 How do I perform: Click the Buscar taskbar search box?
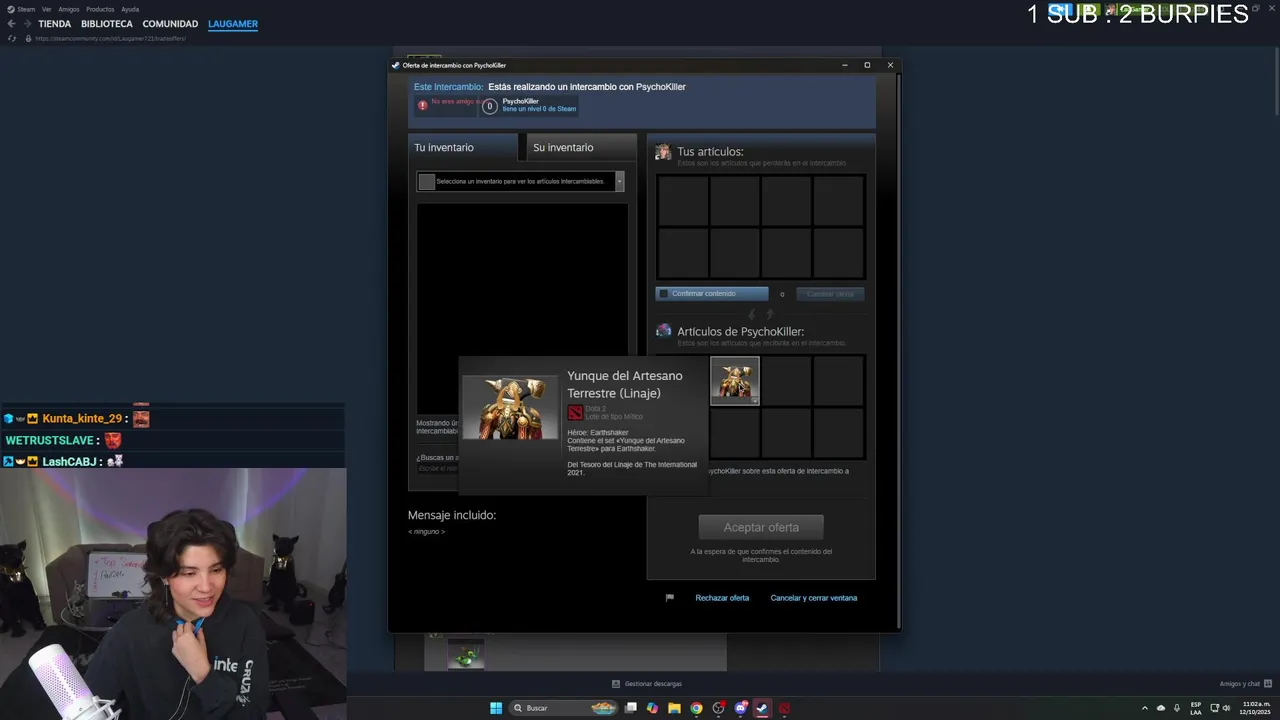(x=565, y=708)
